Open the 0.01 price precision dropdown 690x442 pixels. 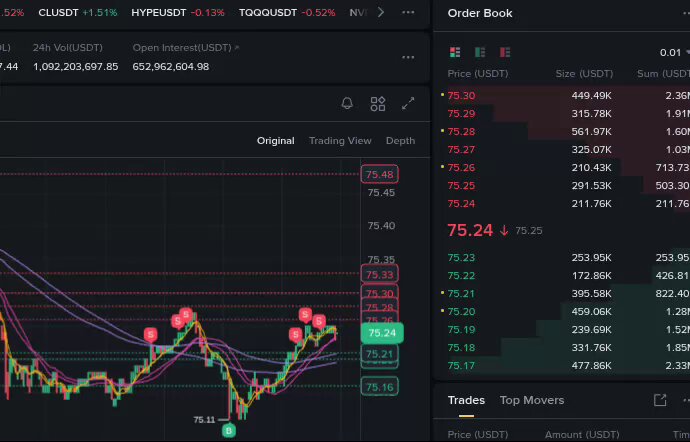[x=674, y=52]
